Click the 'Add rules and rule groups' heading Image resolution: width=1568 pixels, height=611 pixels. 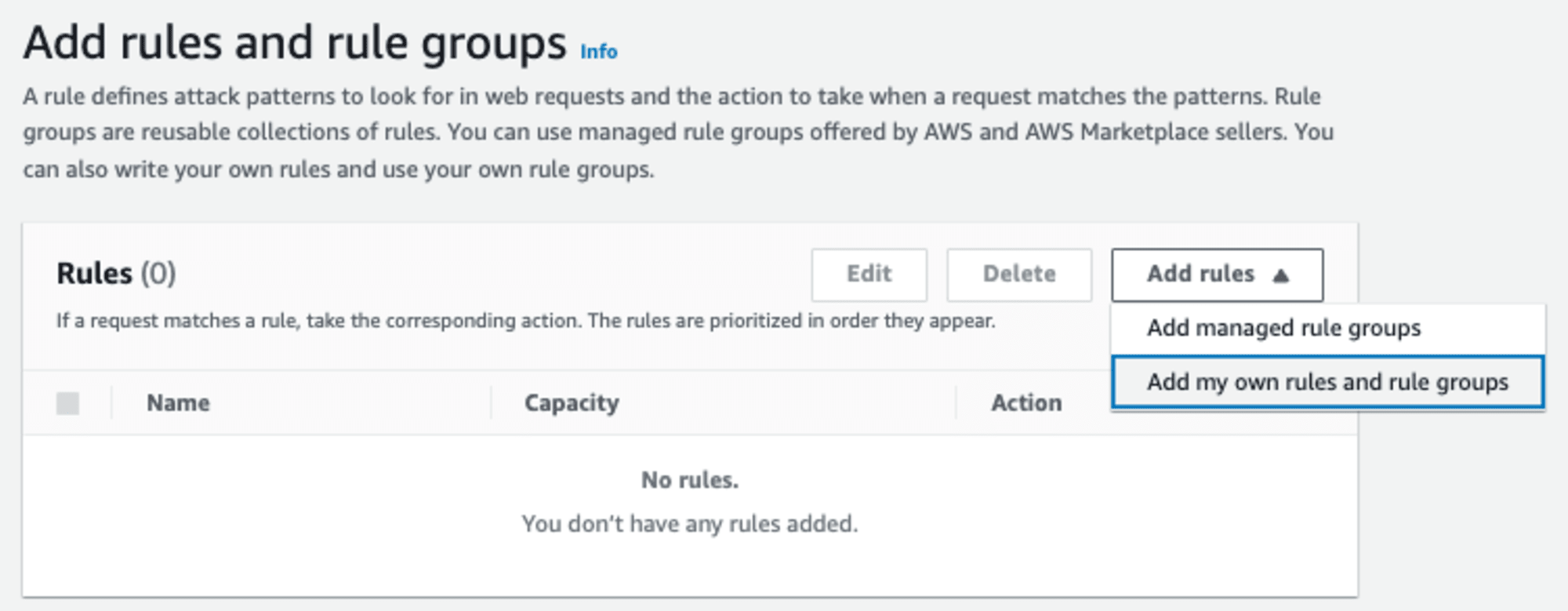[295, 43]
